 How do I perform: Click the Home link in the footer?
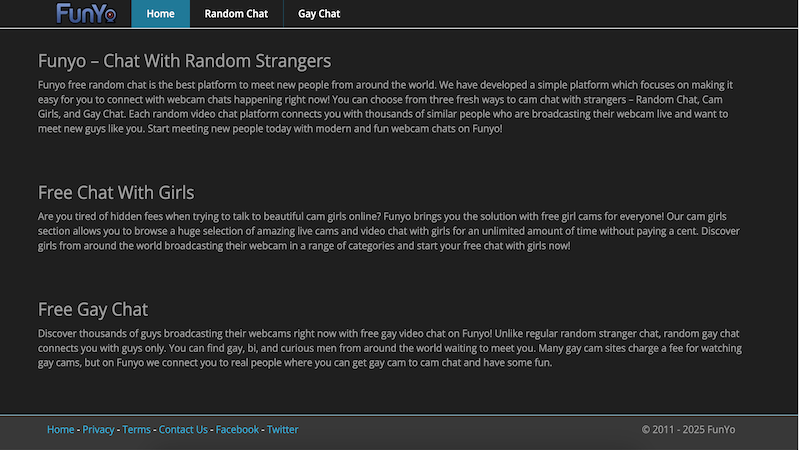click(60, 430)
